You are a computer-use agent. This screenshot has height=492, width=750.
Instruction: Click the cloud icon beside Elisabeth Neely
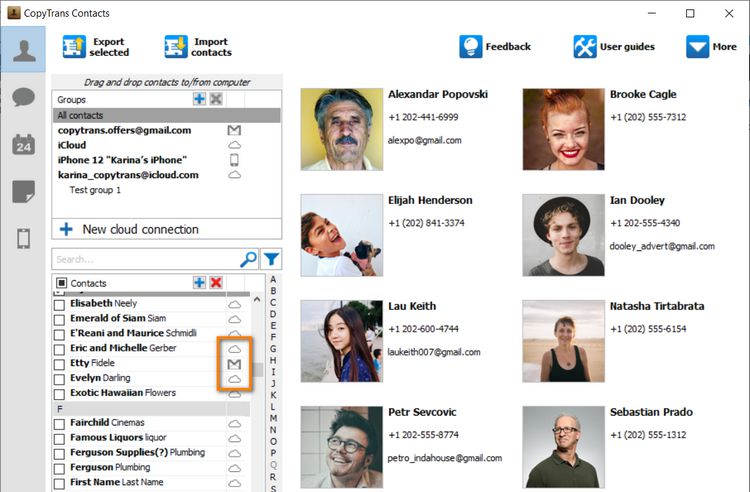pyautogui.click(x=234, y=304)
